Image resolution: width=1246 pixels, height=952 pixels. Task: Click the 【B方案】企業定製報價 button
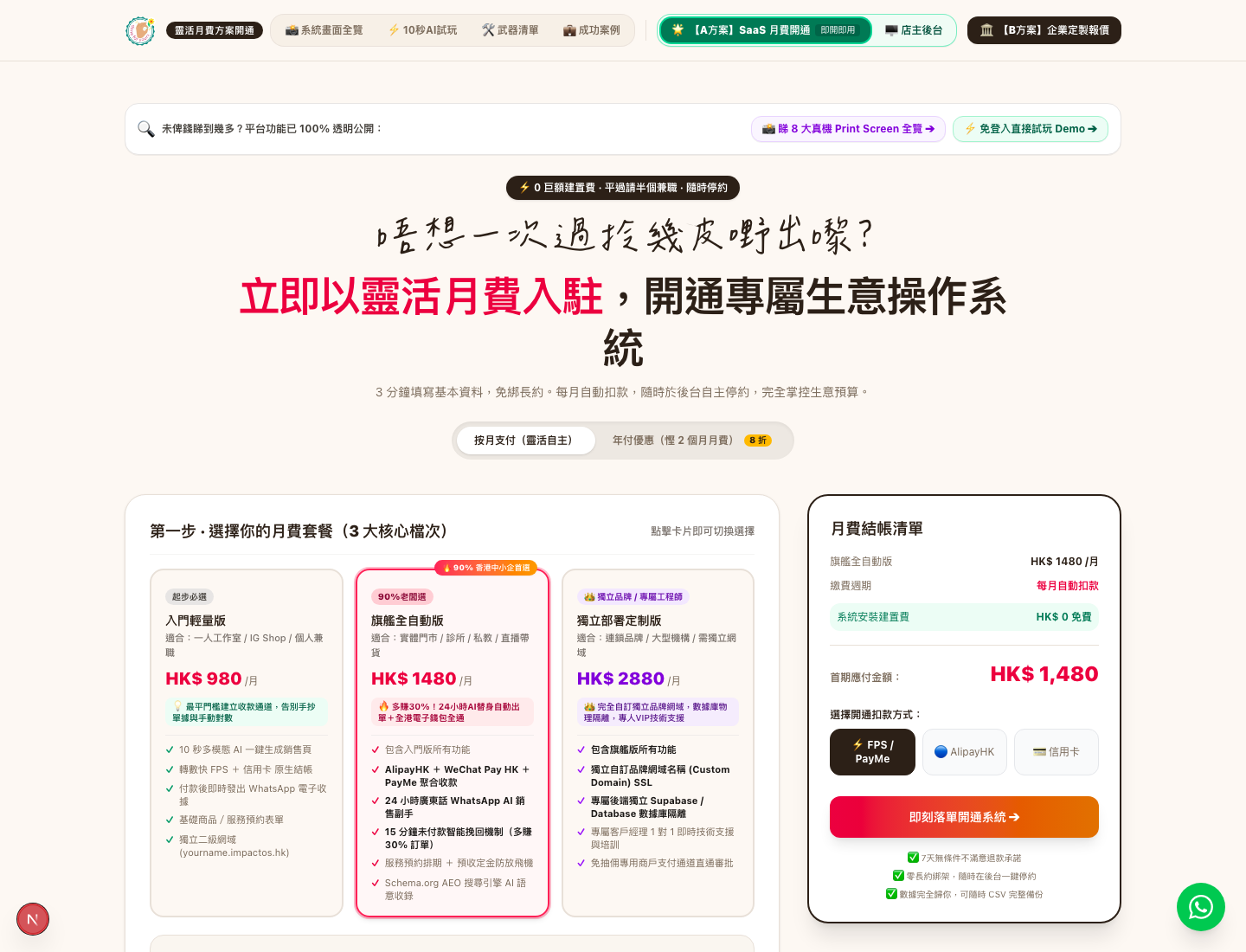1044,30
